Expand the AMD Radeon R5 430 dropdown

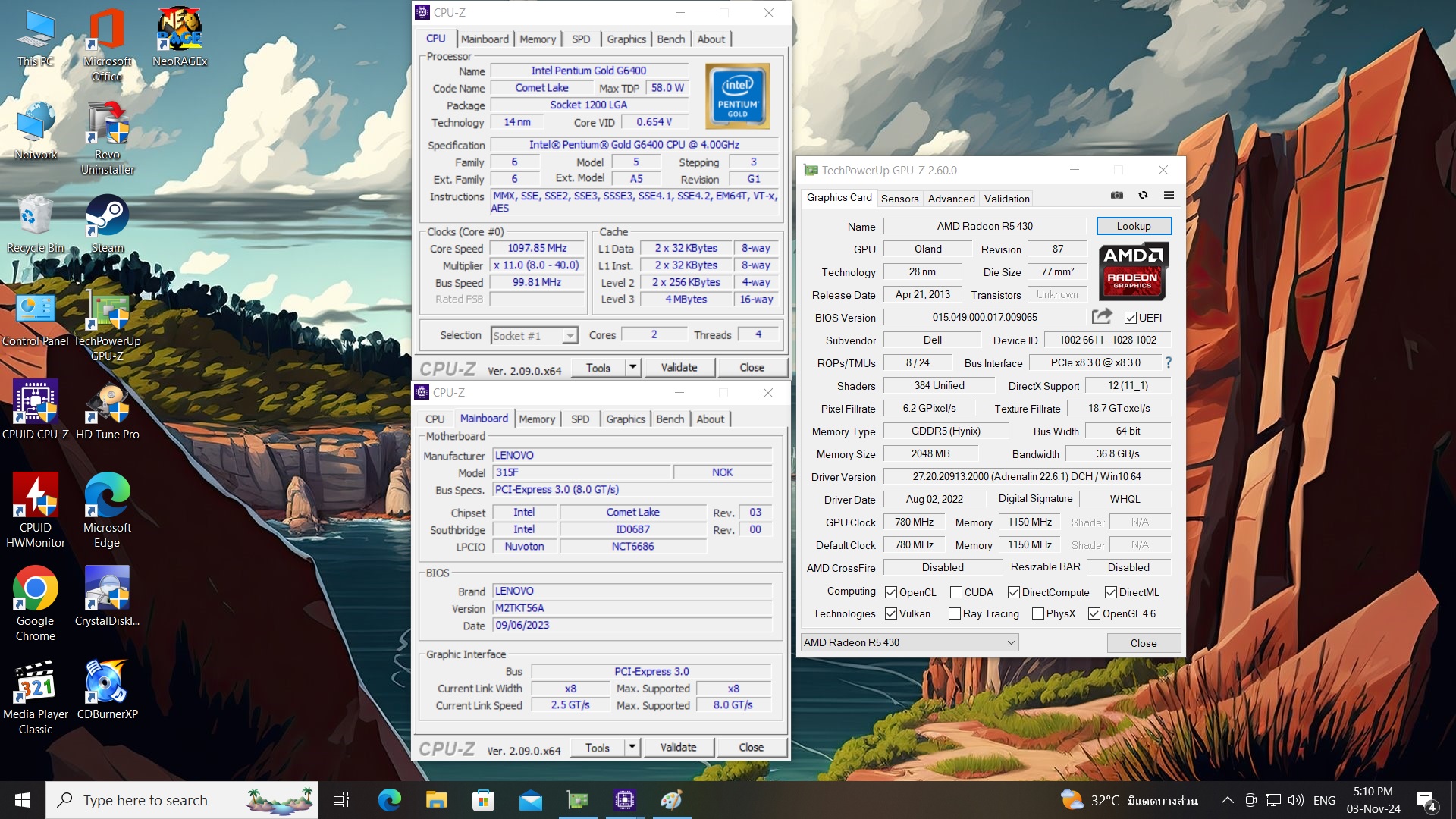(1010, 642)
